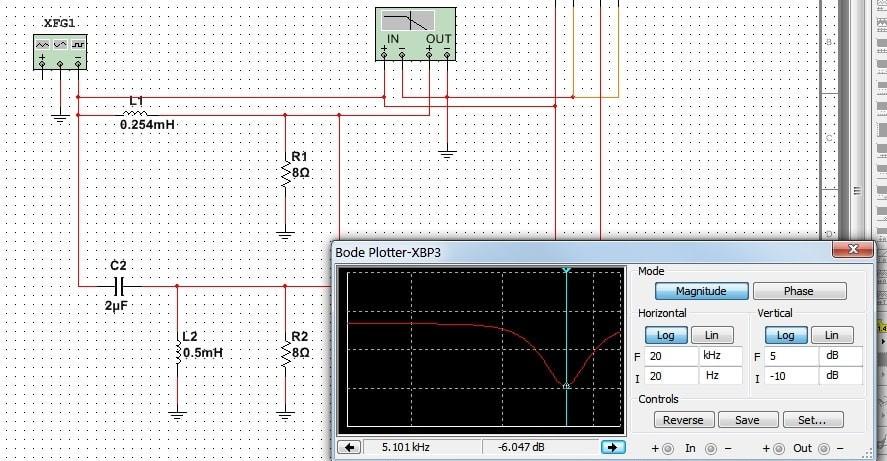The height and width of the screenshot is (461, 887).
Task: Set Vertical axis to Lin
Action: (832, 335)
